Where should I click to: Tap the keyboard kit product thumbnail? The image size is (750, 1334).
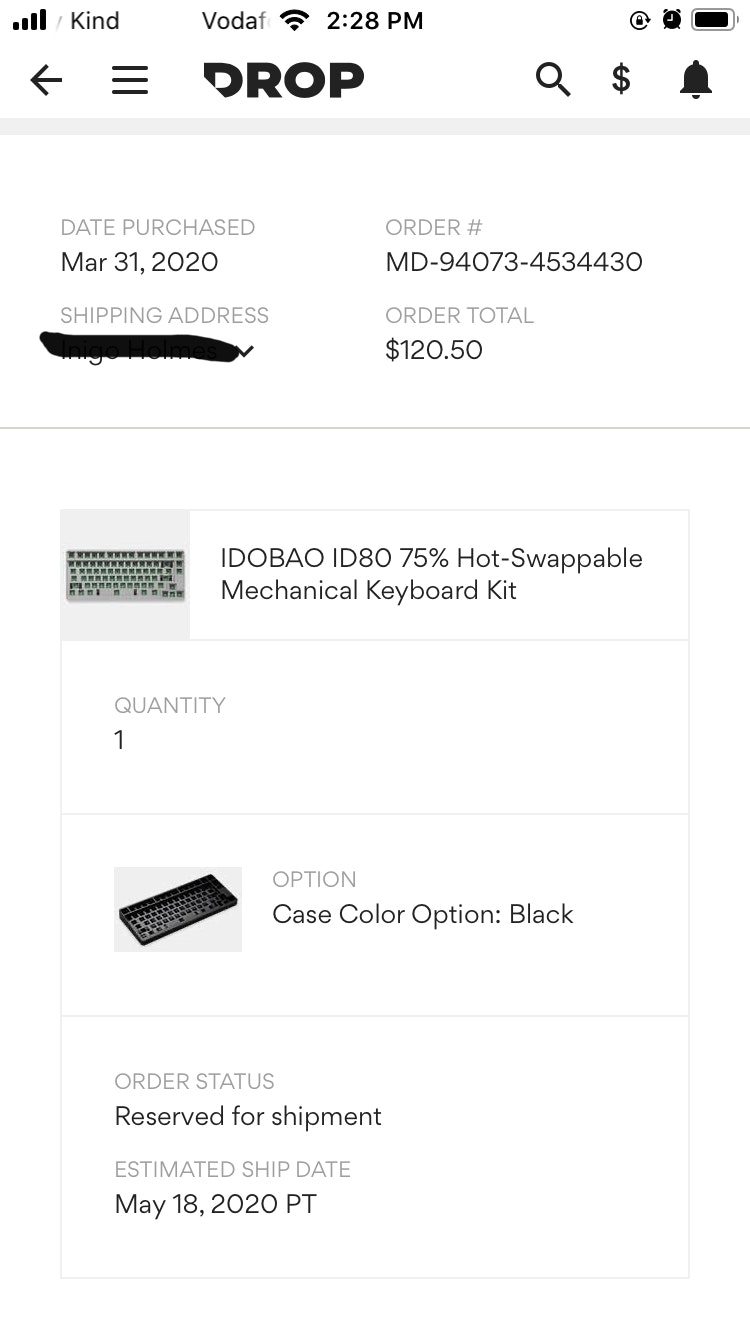tap(125, 575)
